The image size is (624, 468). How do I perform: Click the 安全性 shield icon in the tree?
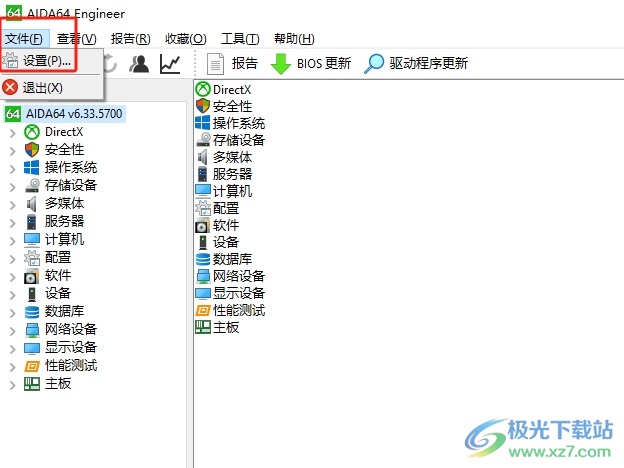pos(32,150)
